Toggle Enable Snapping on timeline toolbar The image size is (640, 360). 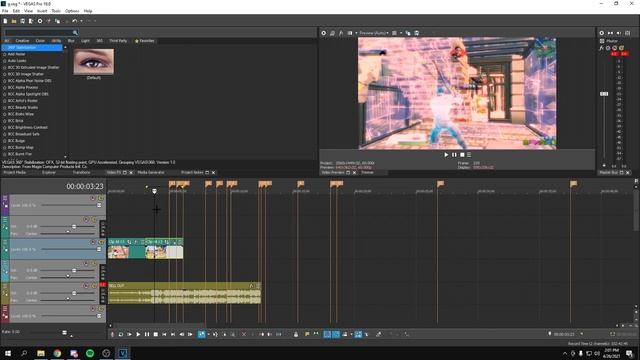[x=327, y=334]
